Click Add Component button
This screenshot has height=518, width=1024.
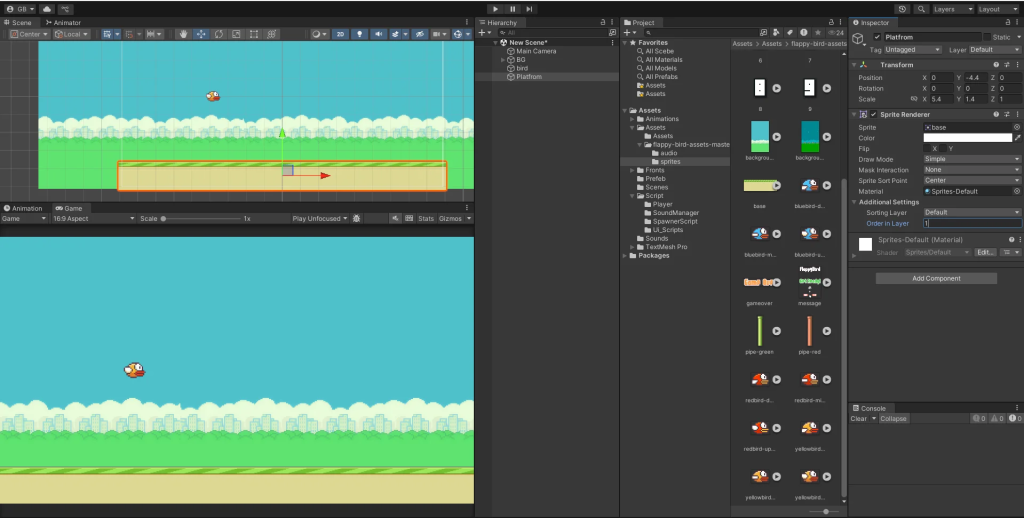tap(936, 278)
